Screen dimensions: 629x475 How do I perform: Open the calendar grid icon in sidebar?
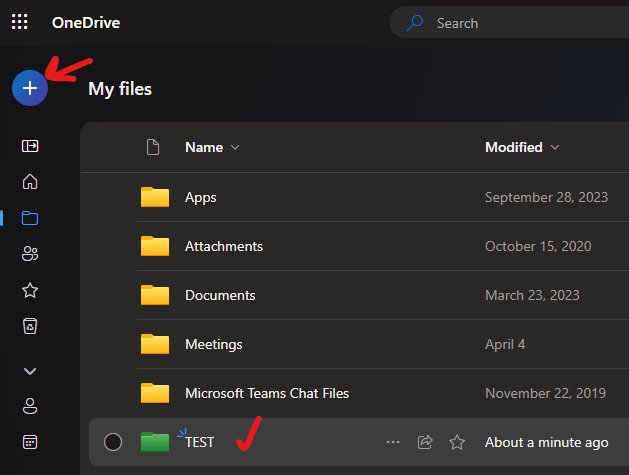(x=30, y=442)
